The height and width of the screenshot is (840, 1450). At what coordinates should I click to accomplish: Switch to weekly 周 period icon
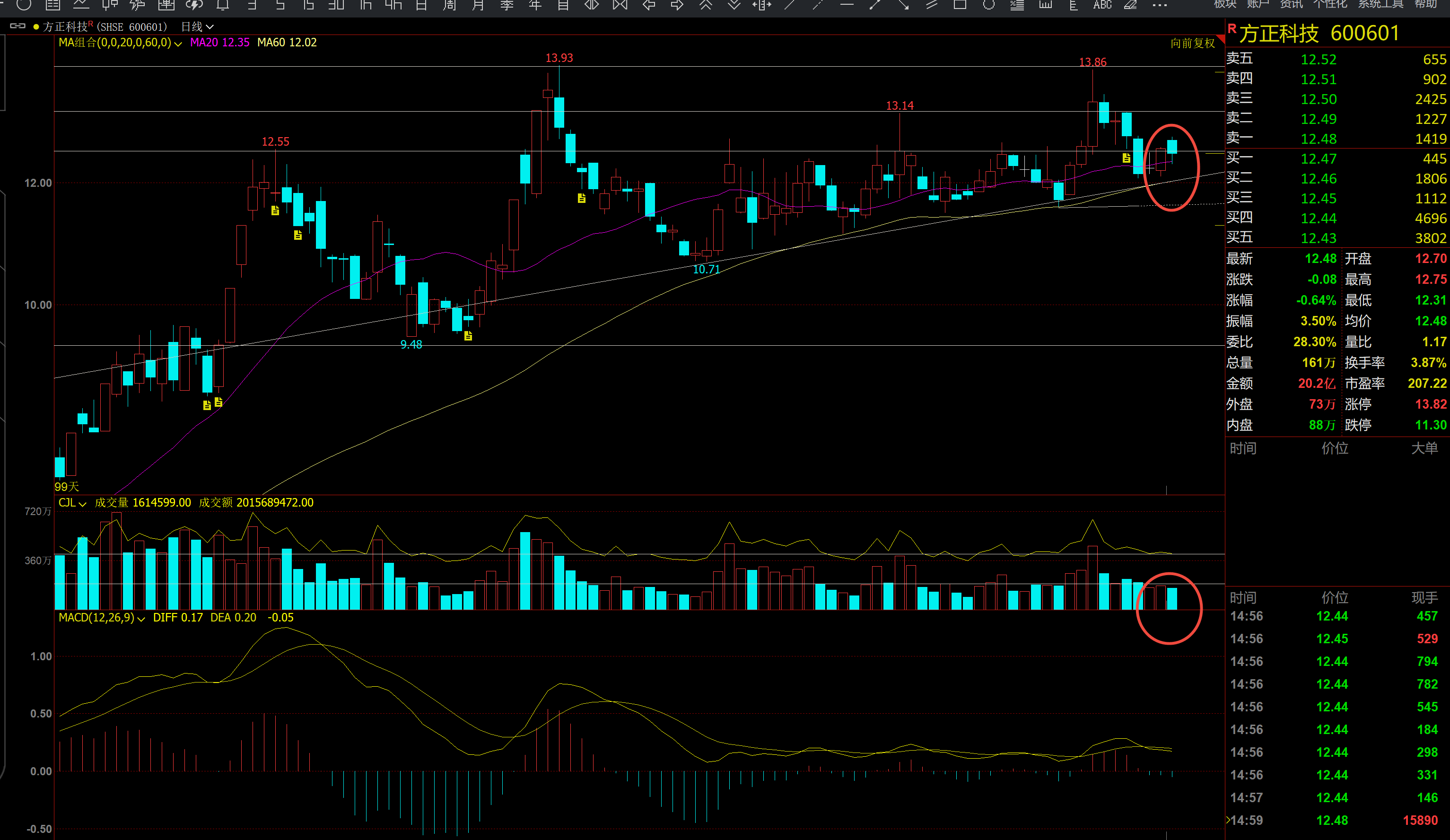[x=450, y=5]
